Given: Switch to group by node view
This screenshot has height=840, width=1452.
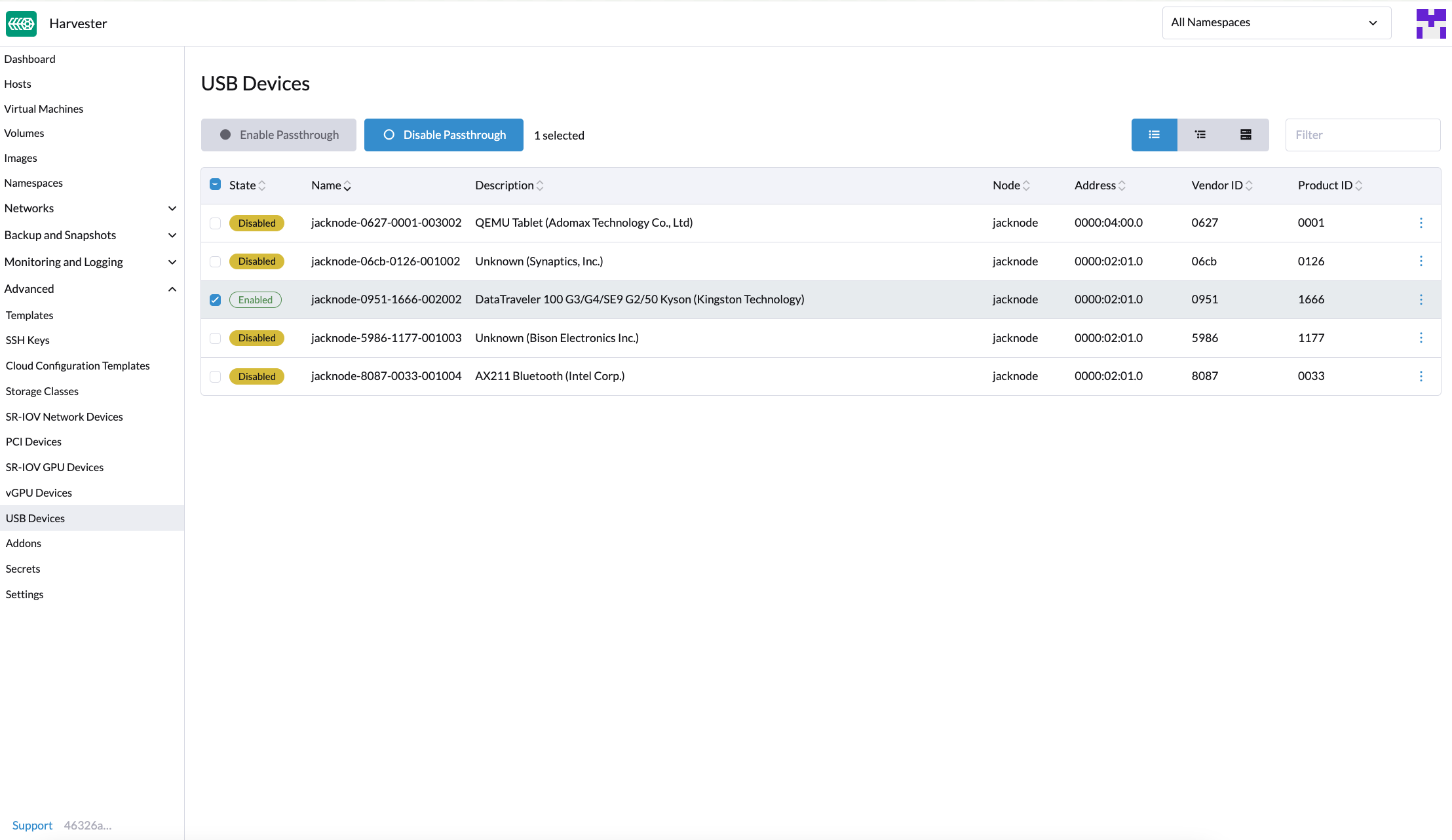Looking at the screenshot, I should tap(1246, 135).
